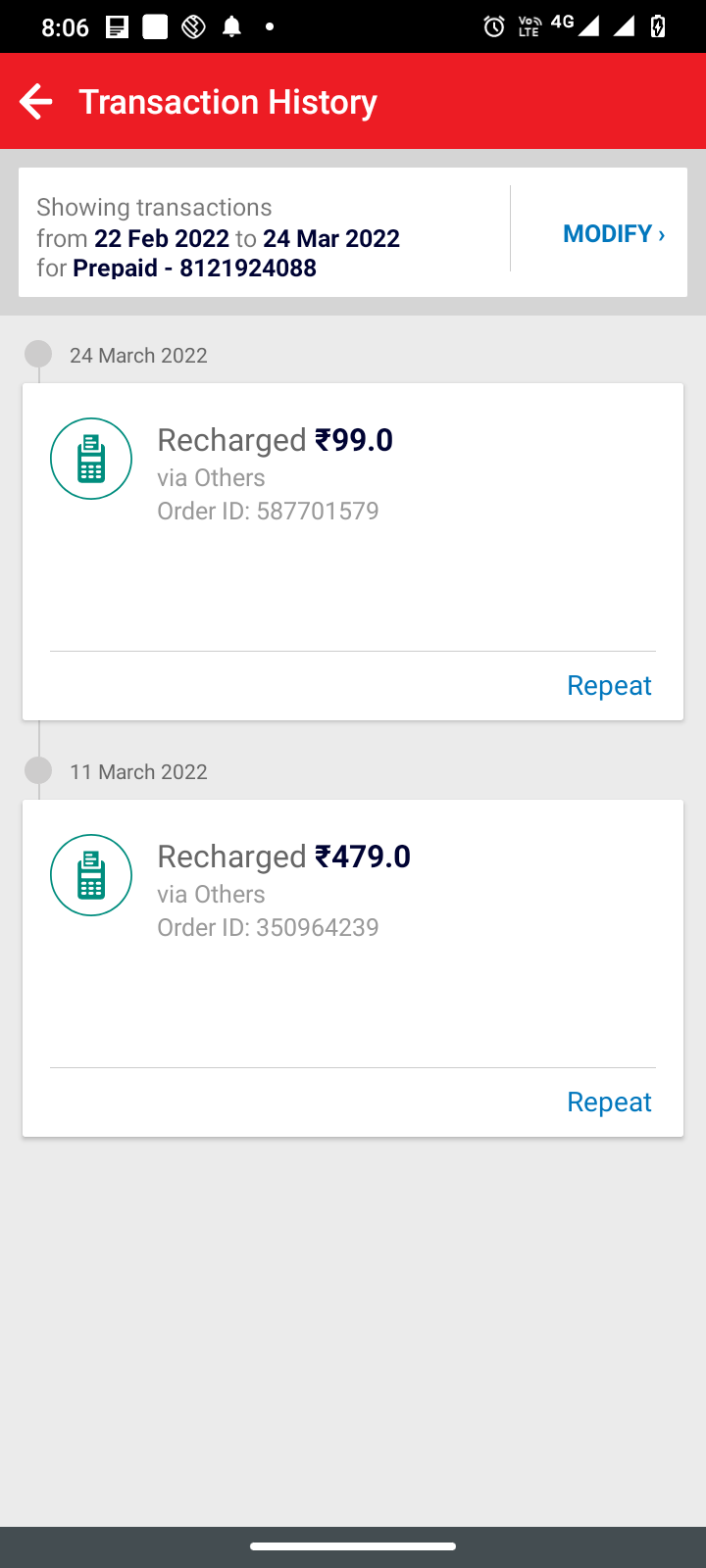This screenshot has width=706, height=1568.
Task: Tap the bottom navigation home pill
Action: point(353,1546)
